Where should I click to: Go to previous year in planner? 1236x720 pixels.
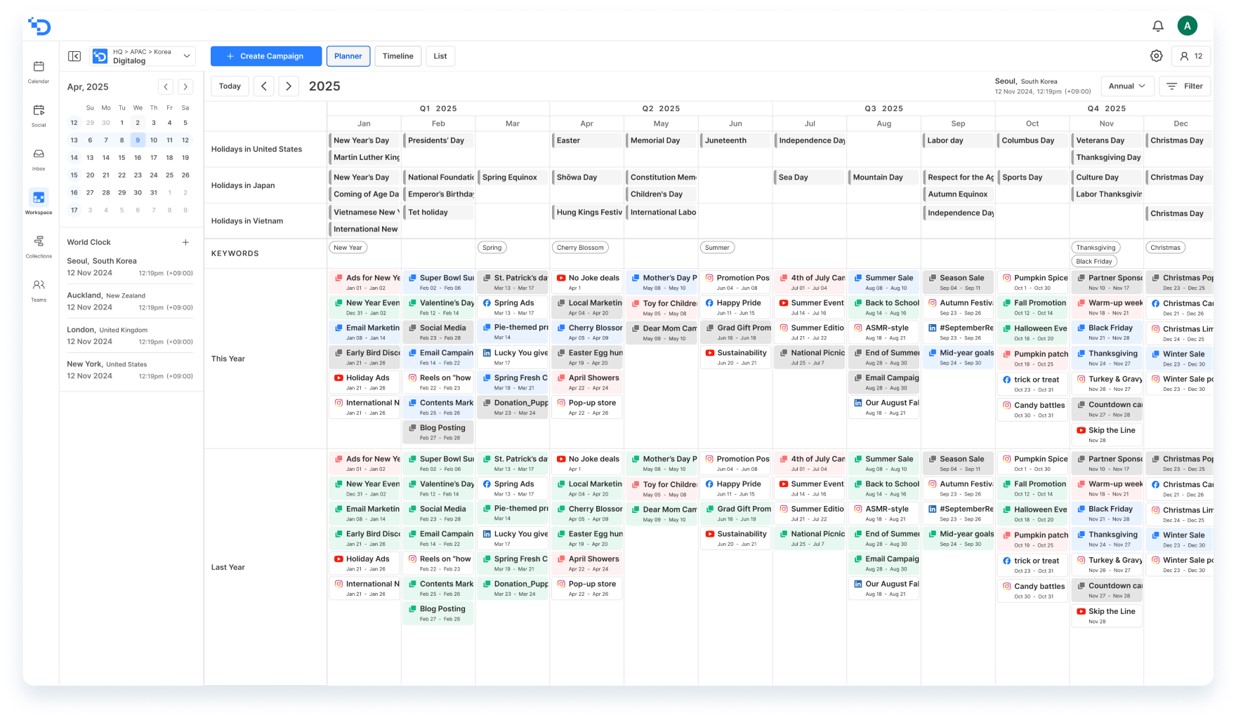pyautogui.click(x=264, y=86)
